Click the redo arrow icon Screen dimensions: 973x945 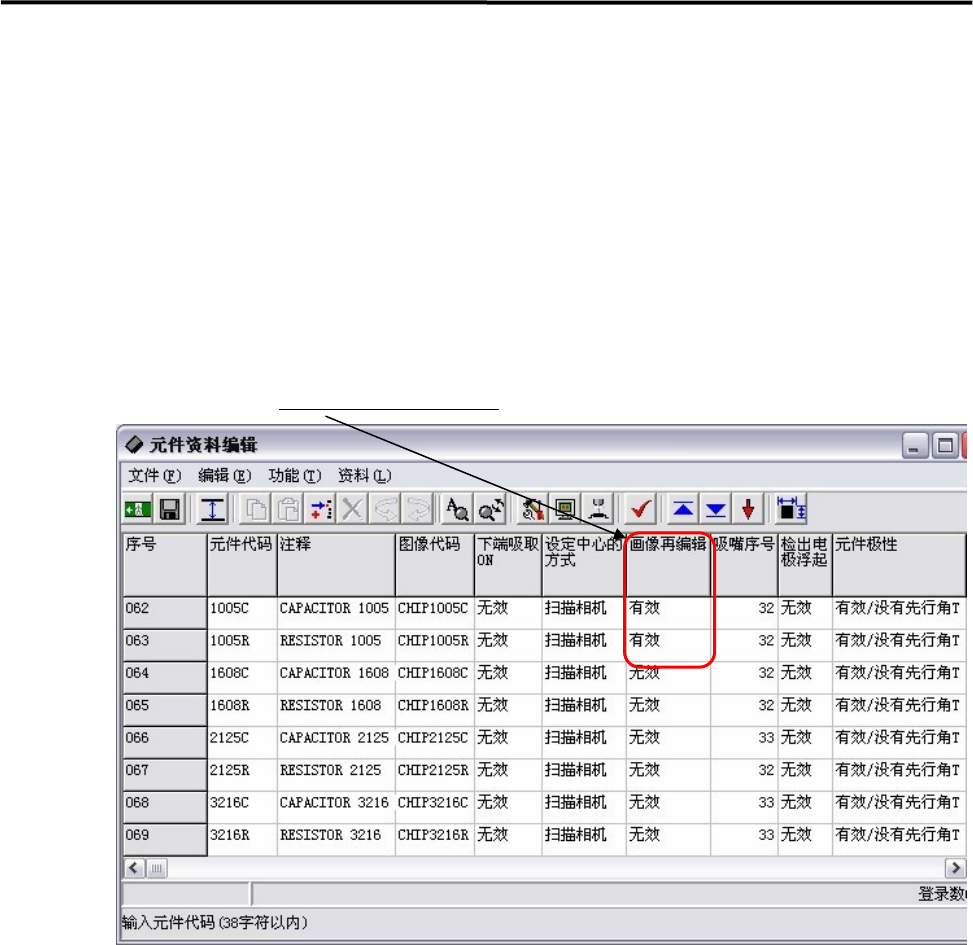pos(417,509)
